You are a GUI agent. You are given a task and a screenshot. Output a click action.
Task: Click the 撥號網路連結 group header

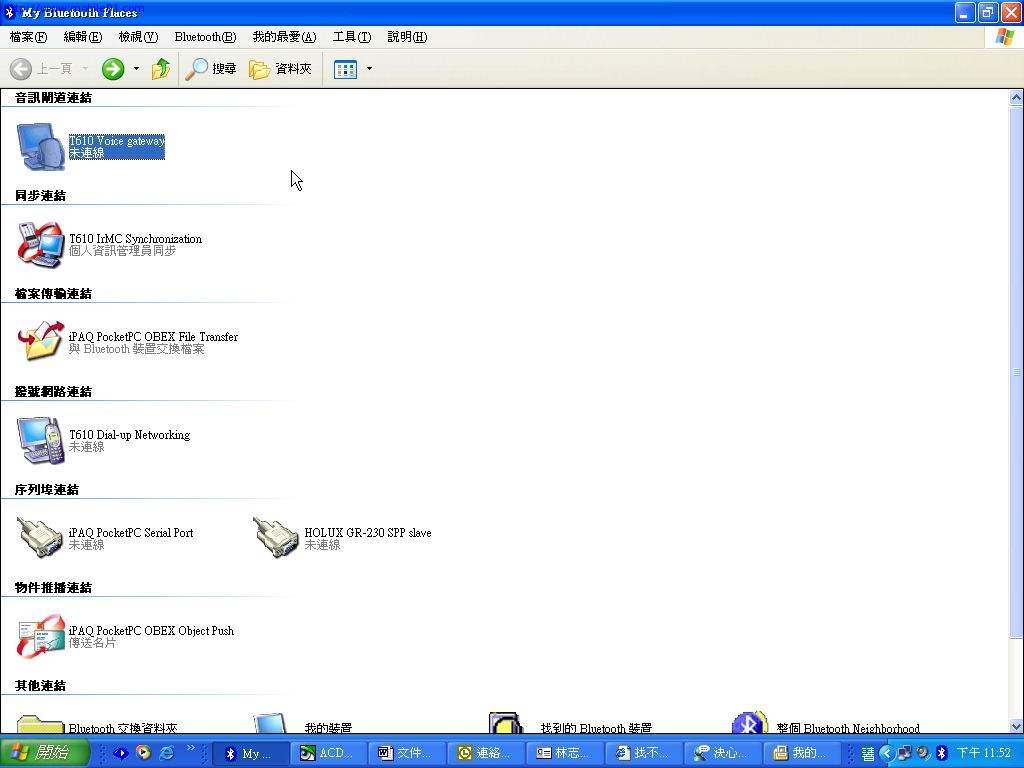coord(54,392)
